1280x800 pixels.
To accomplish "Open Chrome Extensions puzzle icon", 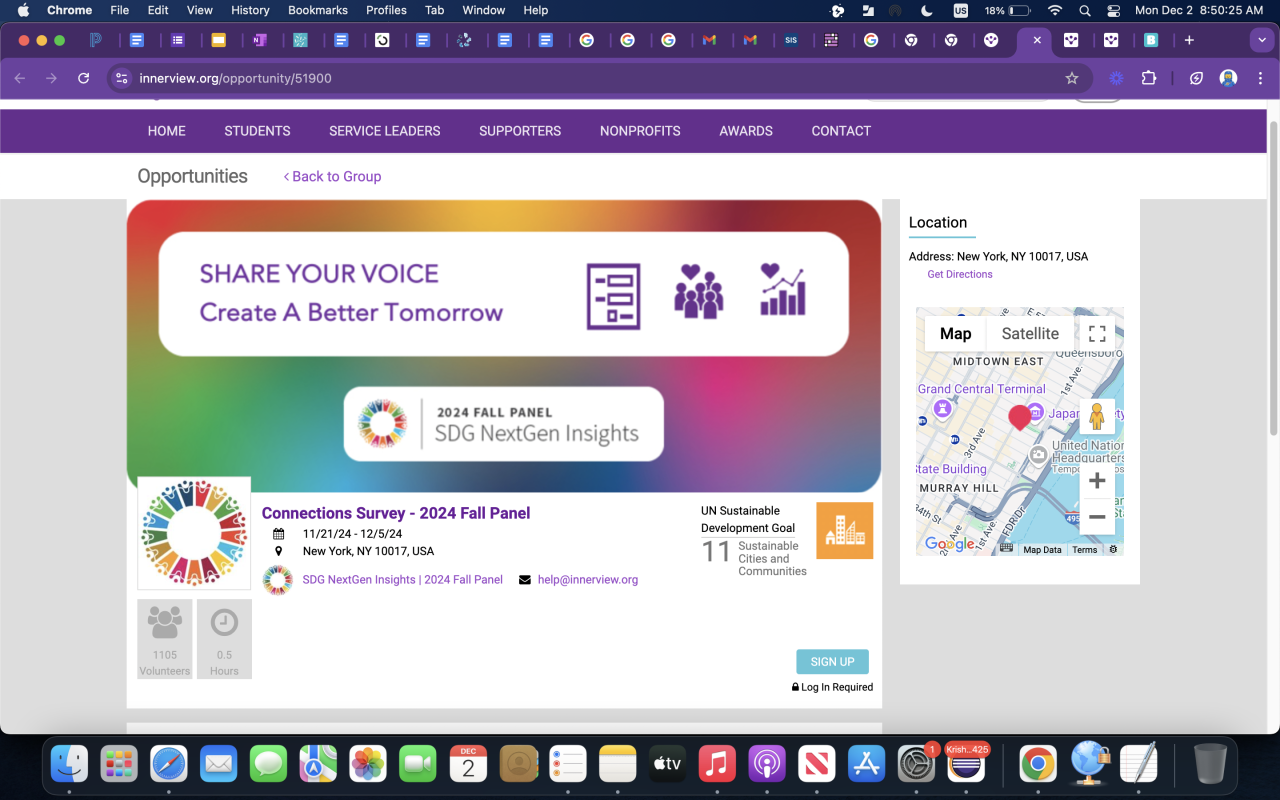I will point(1148,78).
